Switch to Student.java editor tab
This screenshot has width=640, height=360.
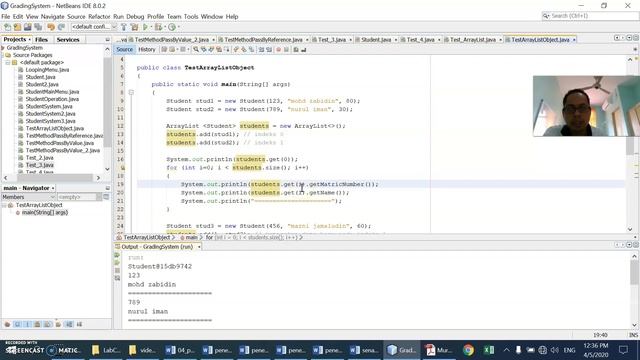coord(376,40)
